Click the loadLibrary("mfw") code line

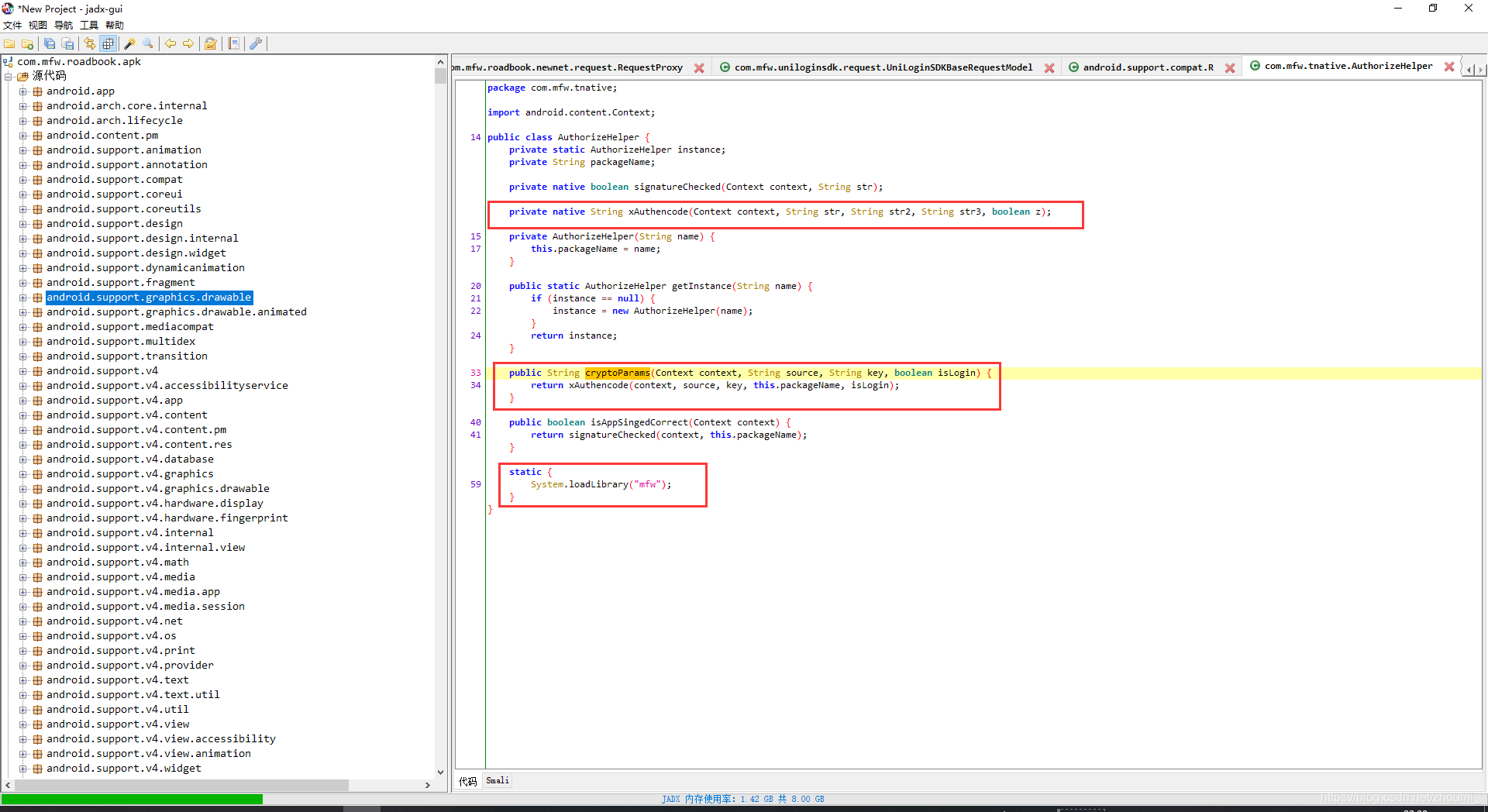(601, 484)
